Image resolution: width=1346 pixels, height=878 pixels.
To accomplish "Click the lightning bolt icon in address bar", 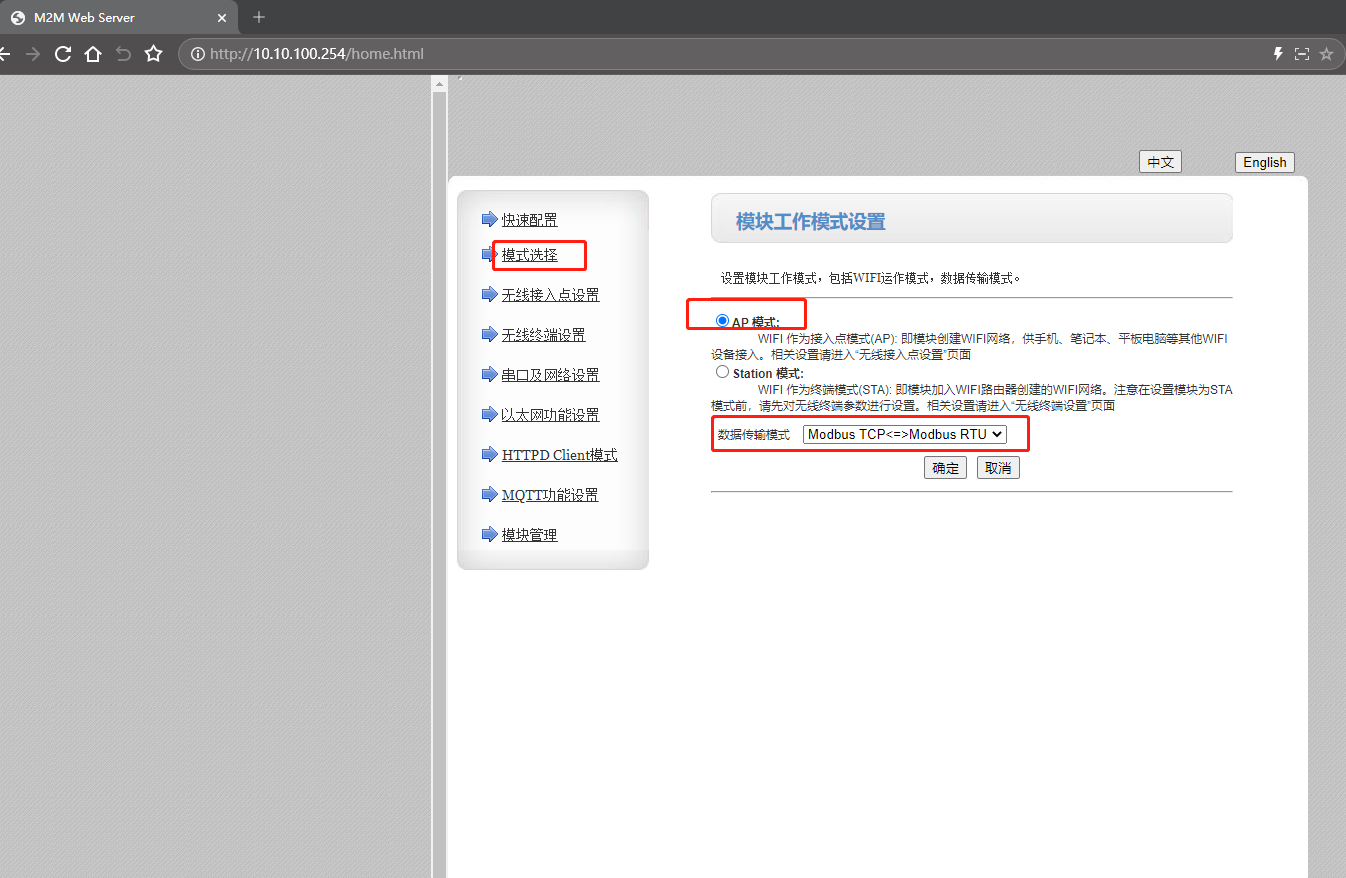I will point(1277,54).
